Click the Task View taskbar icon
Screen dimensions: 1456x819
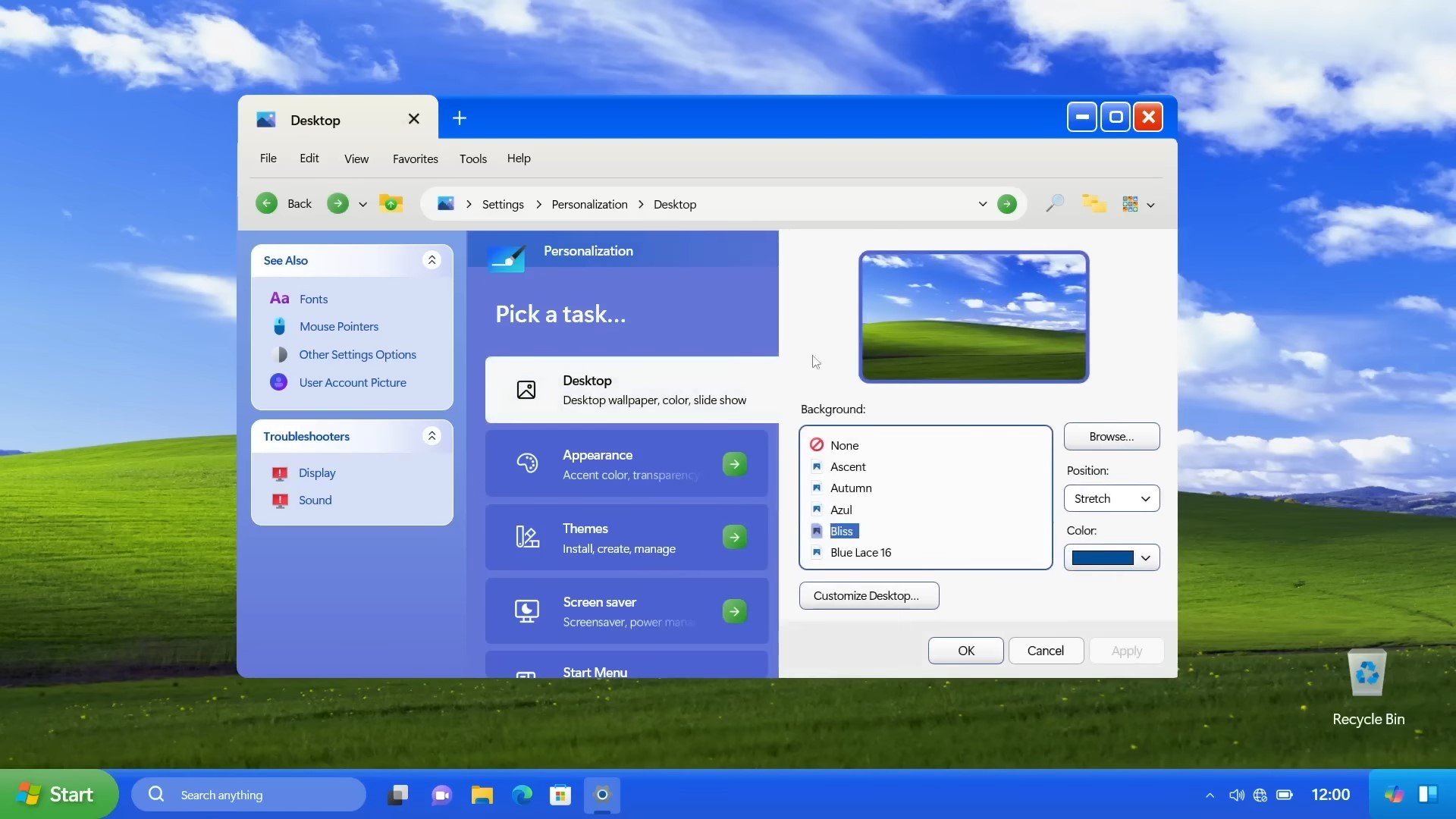pyautogui.click(x=398, y=795)
